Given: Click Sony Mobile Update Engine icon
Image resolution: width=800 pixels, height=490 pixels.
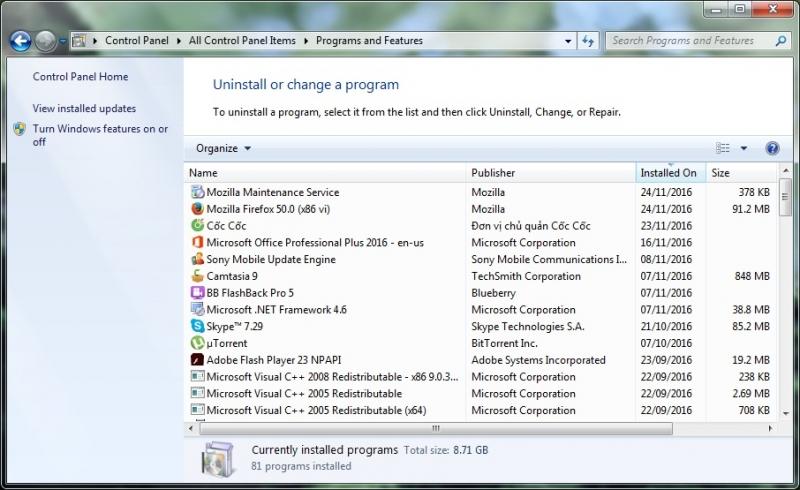Looking at the screenshot, I should click(x=197, y=259).
